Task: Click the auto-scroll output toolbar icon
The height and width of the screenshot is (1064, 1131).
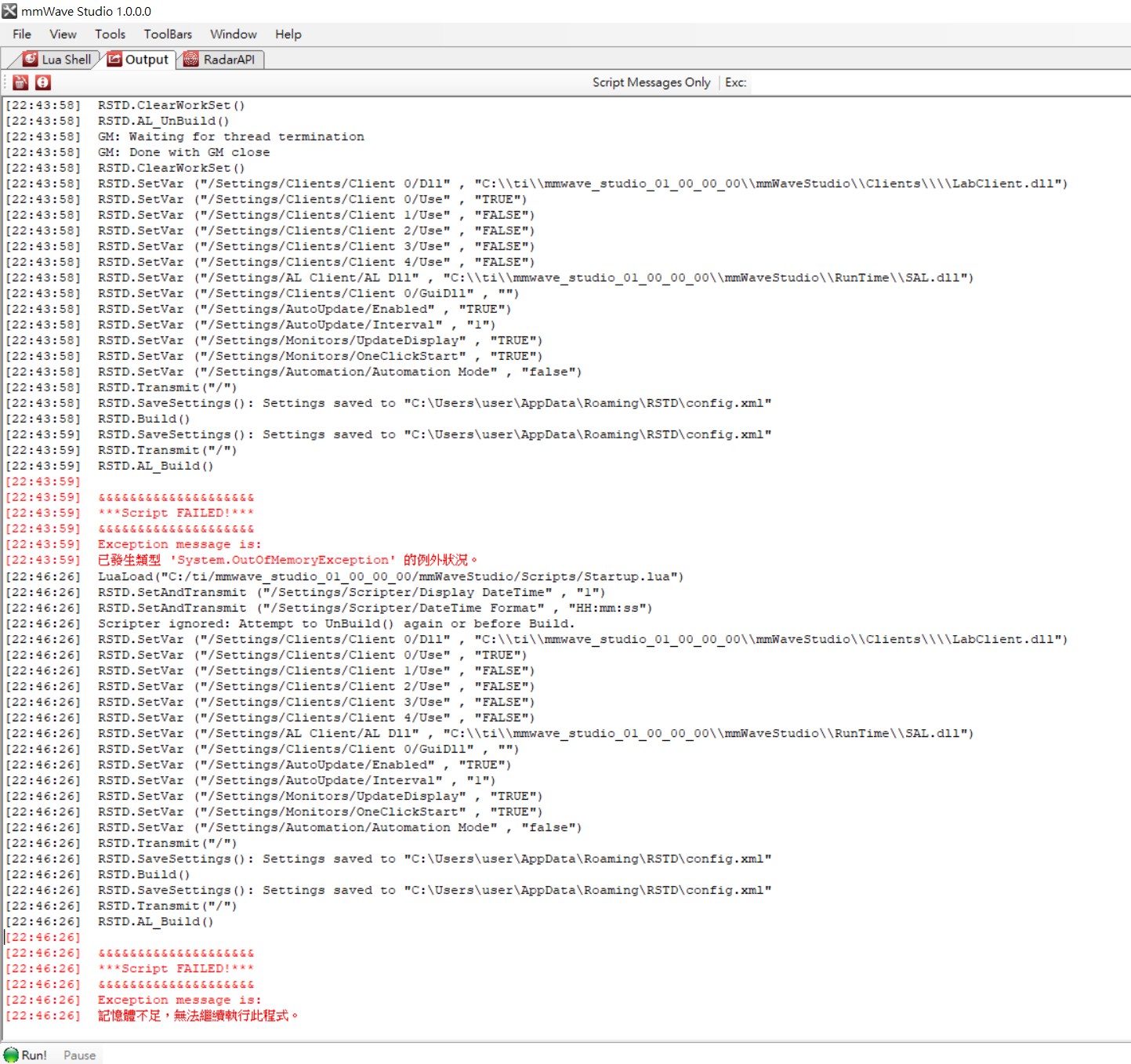Action: point(43,82)
